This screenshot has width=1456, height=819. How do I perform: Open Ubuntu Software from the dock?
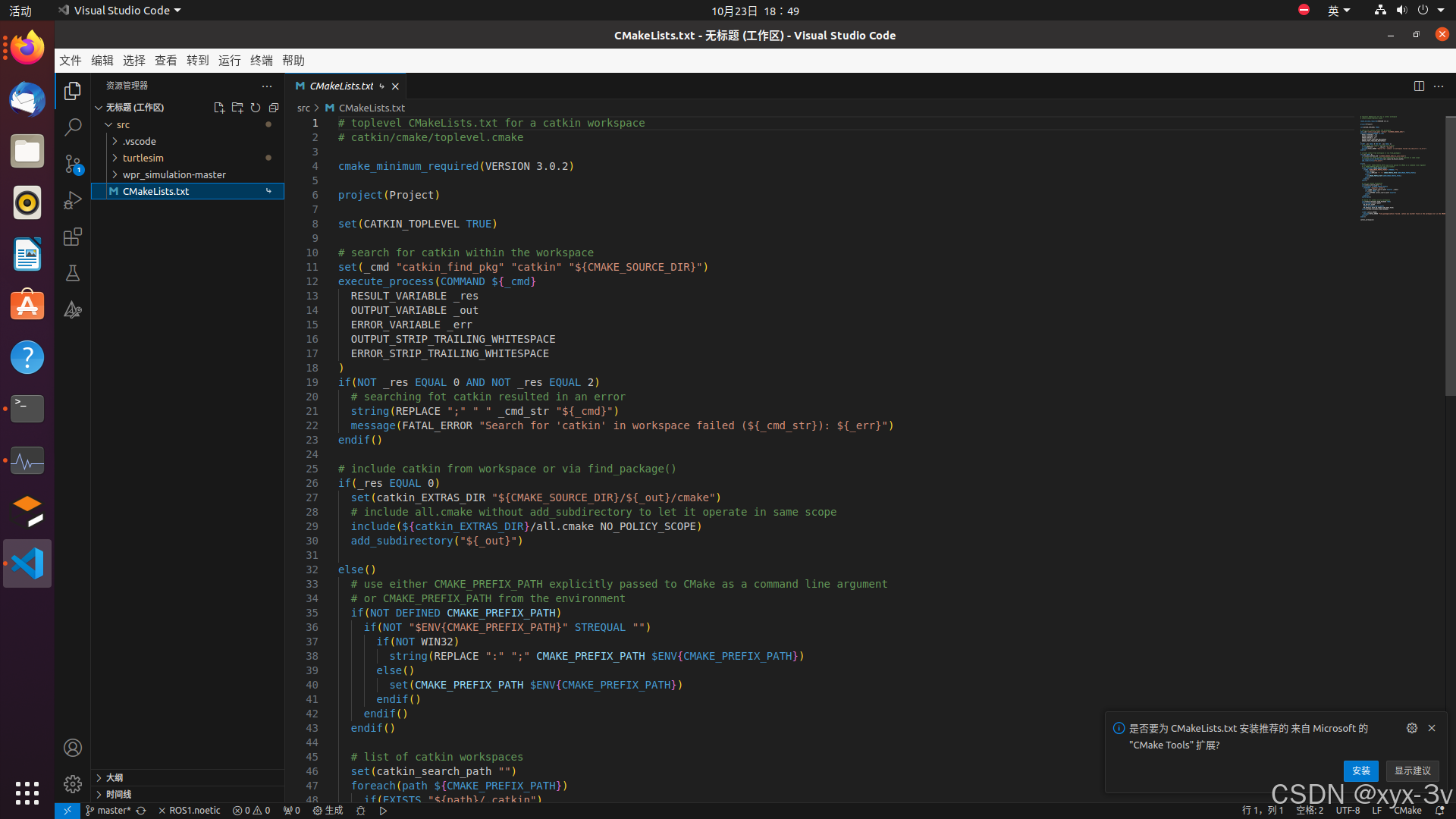[x=27, y=306]
